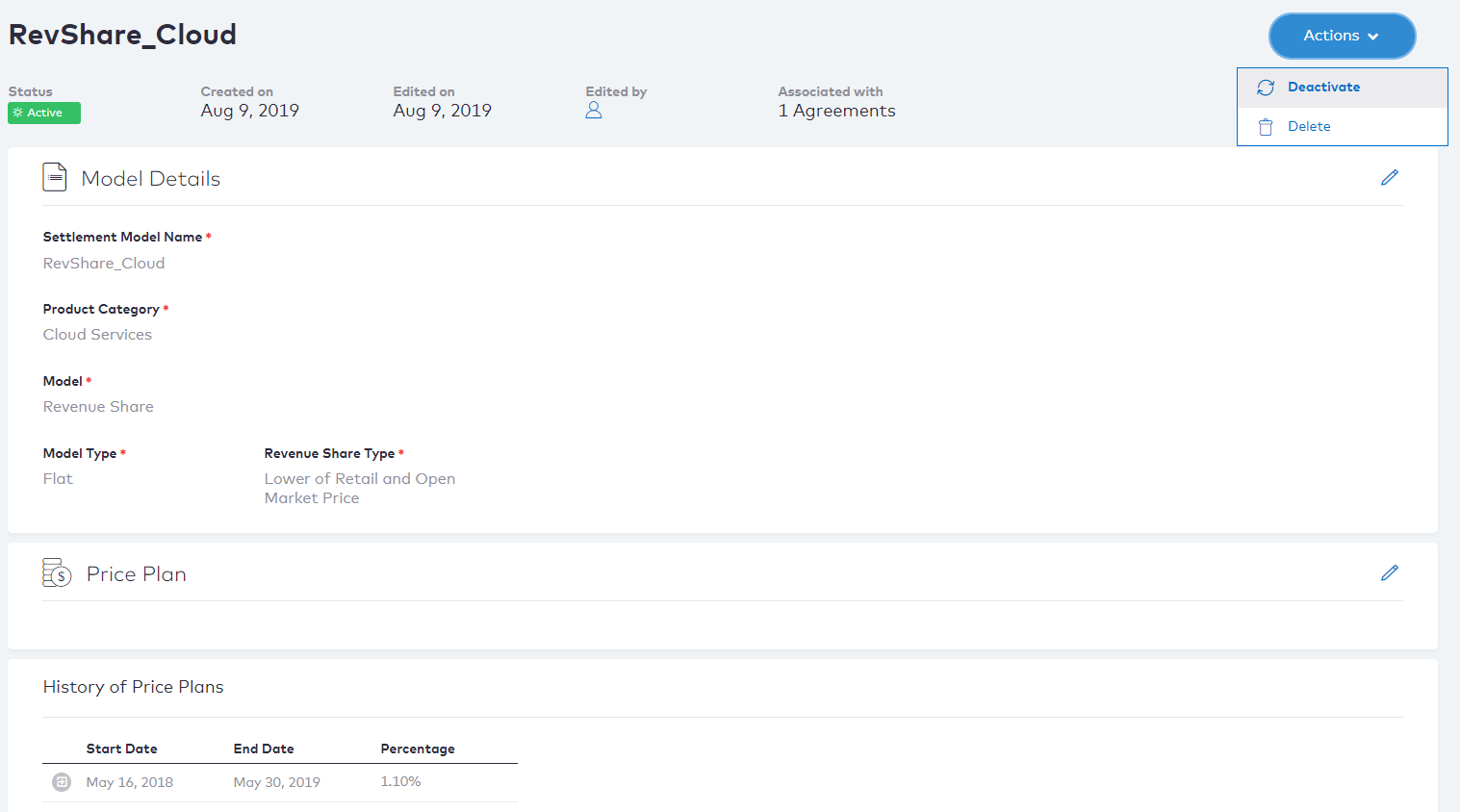Click the History of Price Plans heading
1460x812 pixels.
[x=133, y=687]
